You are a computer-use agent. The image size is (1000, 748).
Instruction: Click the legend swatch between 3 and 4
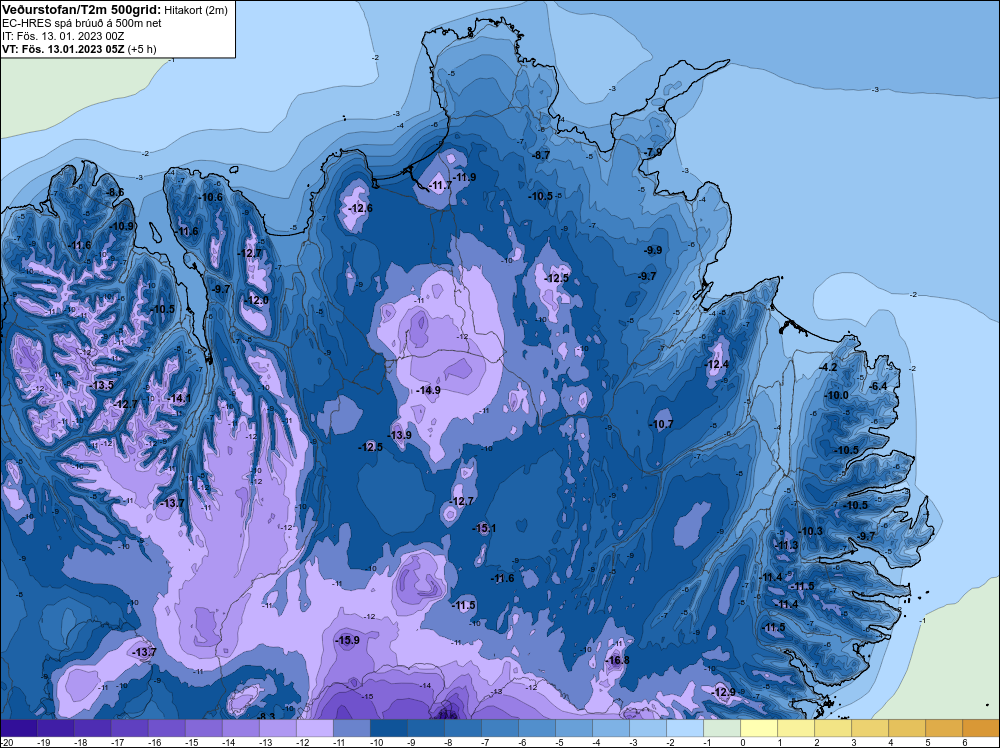pos(870,728)
